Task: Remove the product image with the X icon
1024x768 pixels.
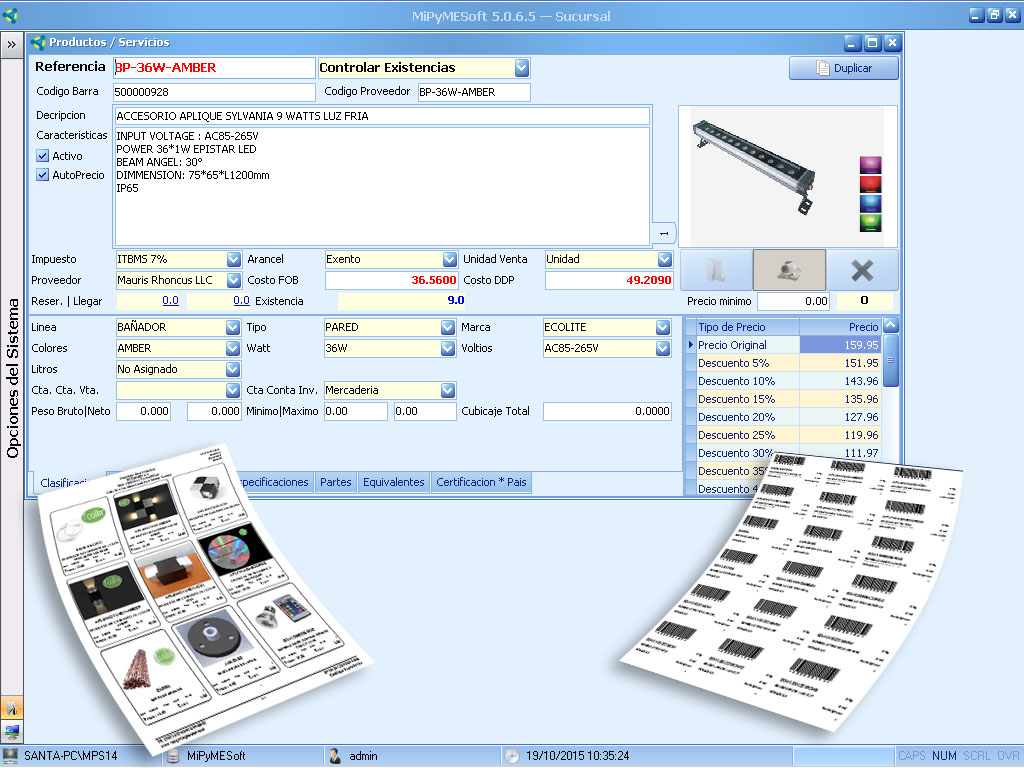Action: click(862, 270)
